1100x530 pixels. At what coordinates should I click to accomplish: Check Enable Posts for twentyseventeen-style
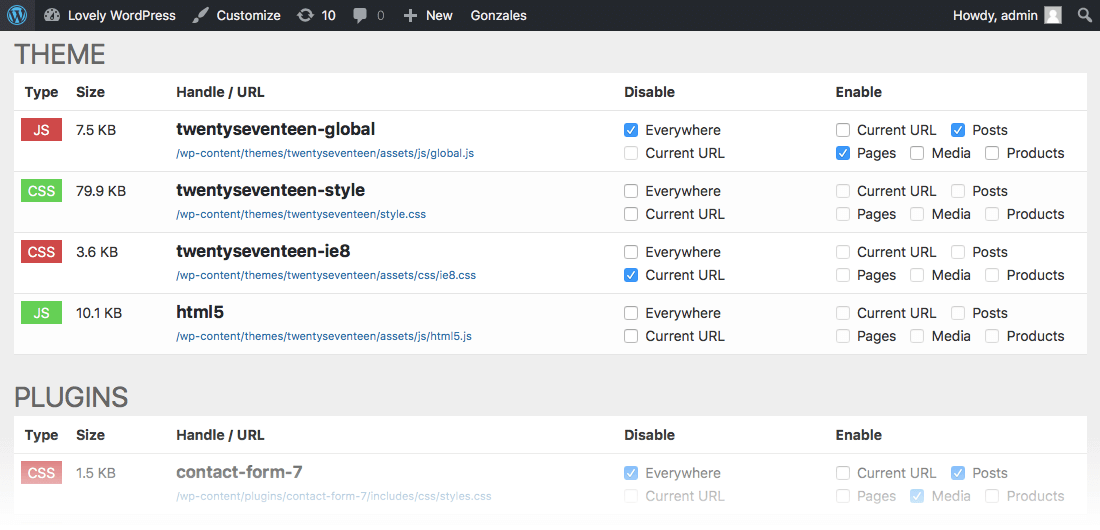point(958,191)
